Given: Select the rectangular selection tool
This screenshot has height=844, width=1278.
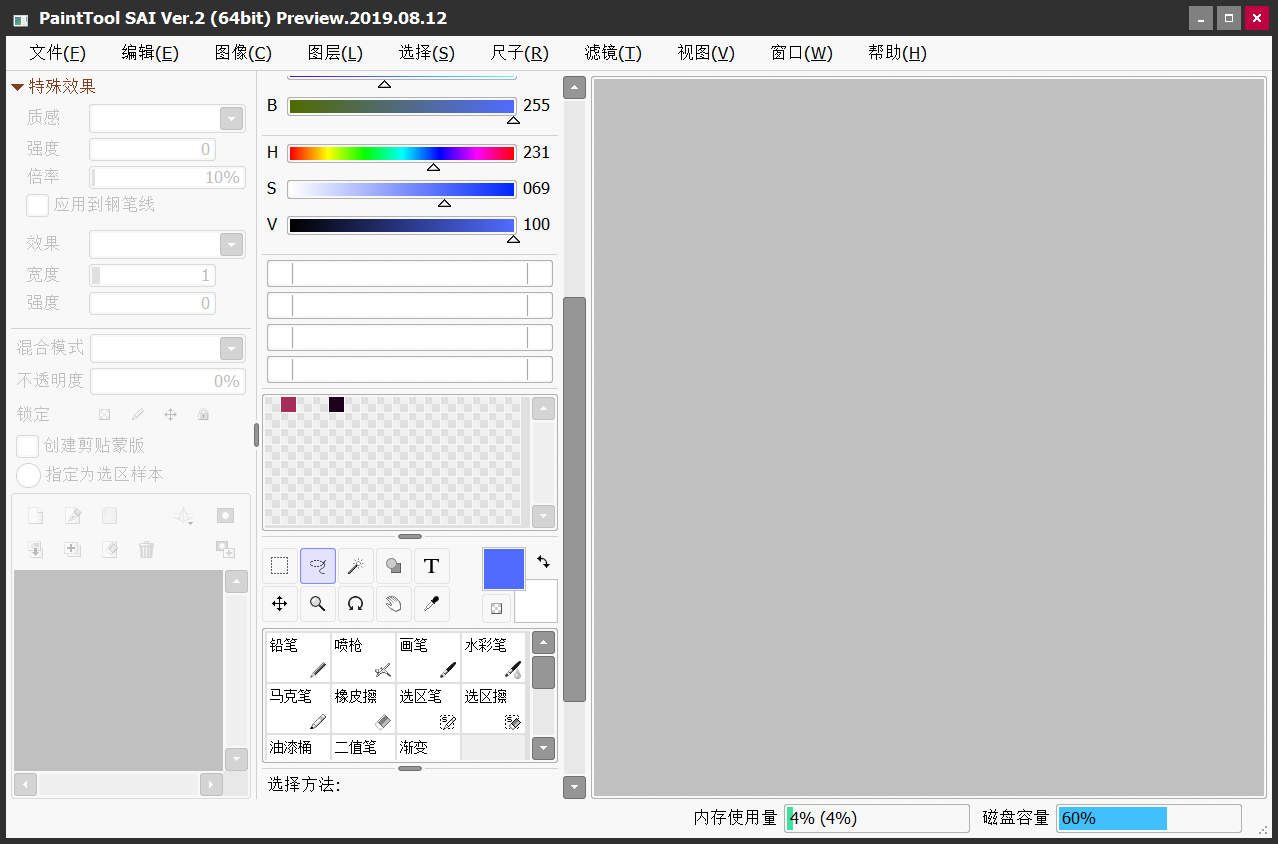Looking at the screenshot, I should click(280, 566).
